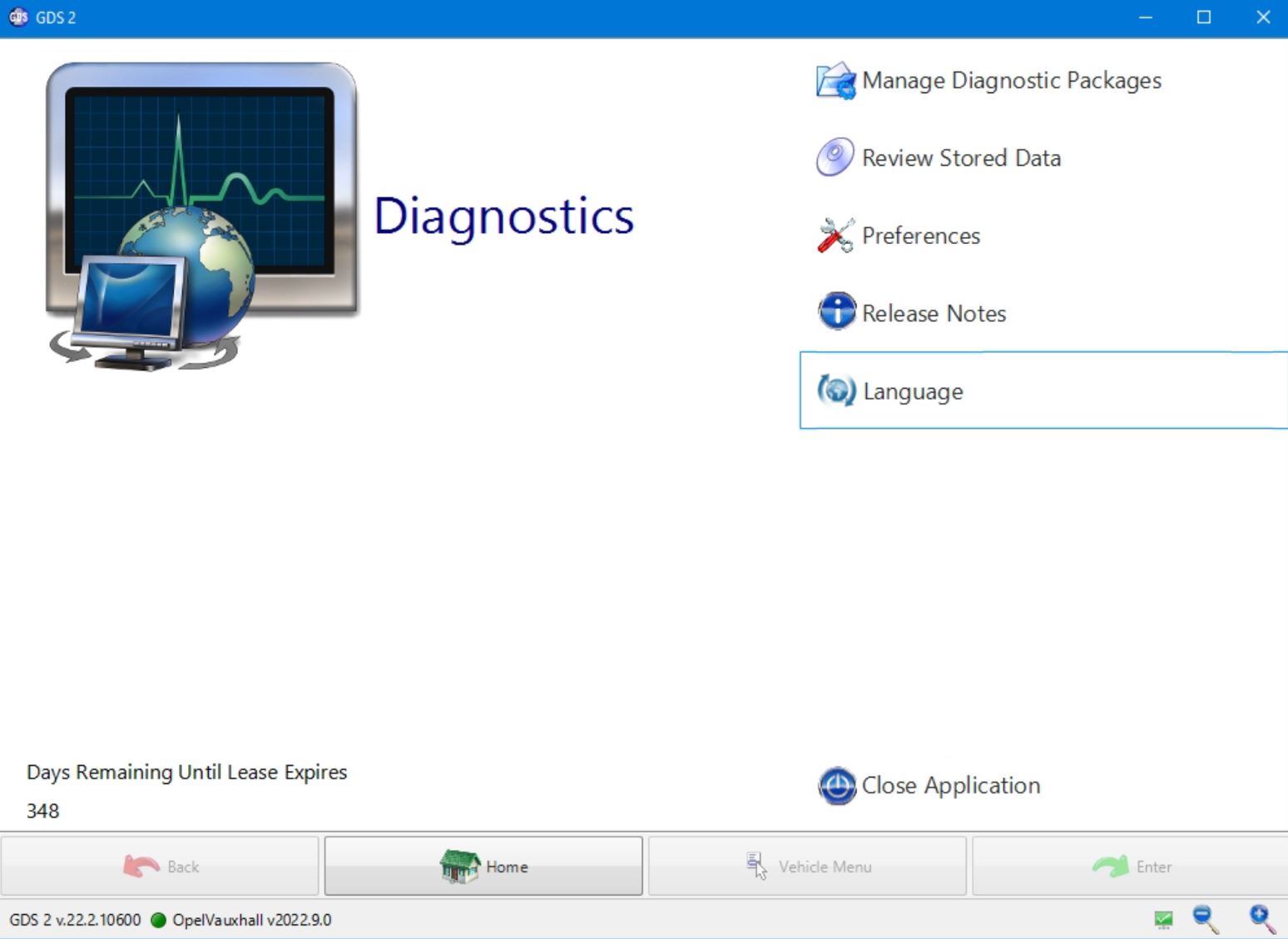Click the green monitor icon in status bar

1163,920
